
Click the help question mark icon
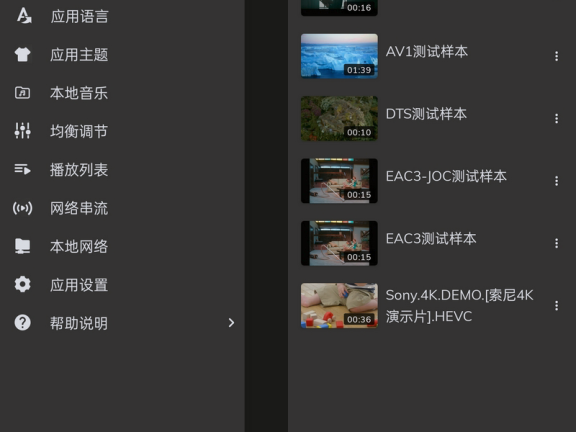[22, 323]
